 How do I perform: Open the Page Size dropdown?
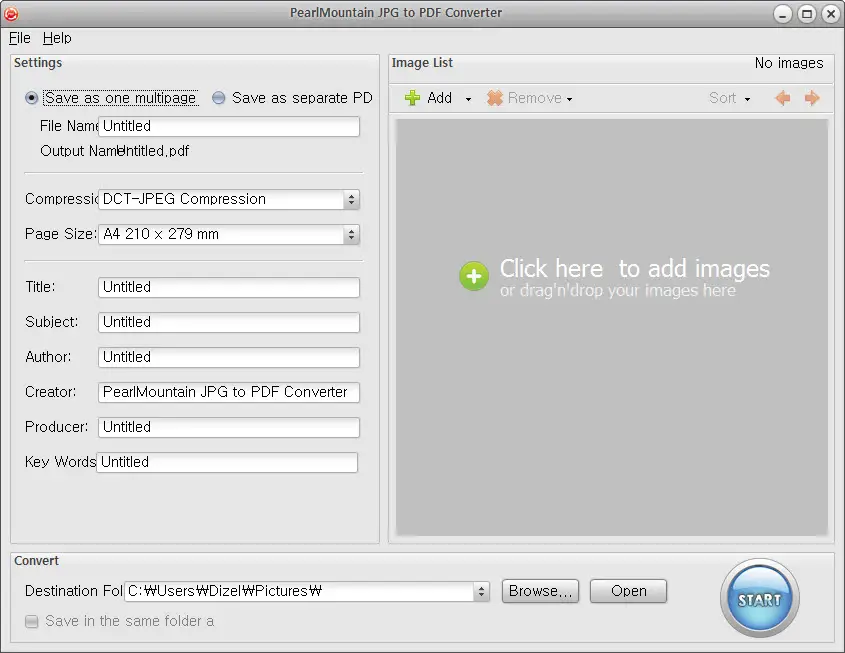coord(228,234)
